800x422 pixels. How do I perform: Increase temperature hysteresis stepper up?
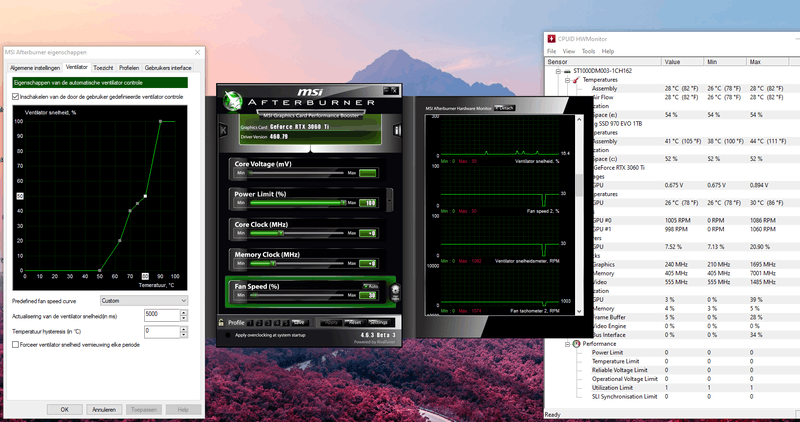coord(184,329)
